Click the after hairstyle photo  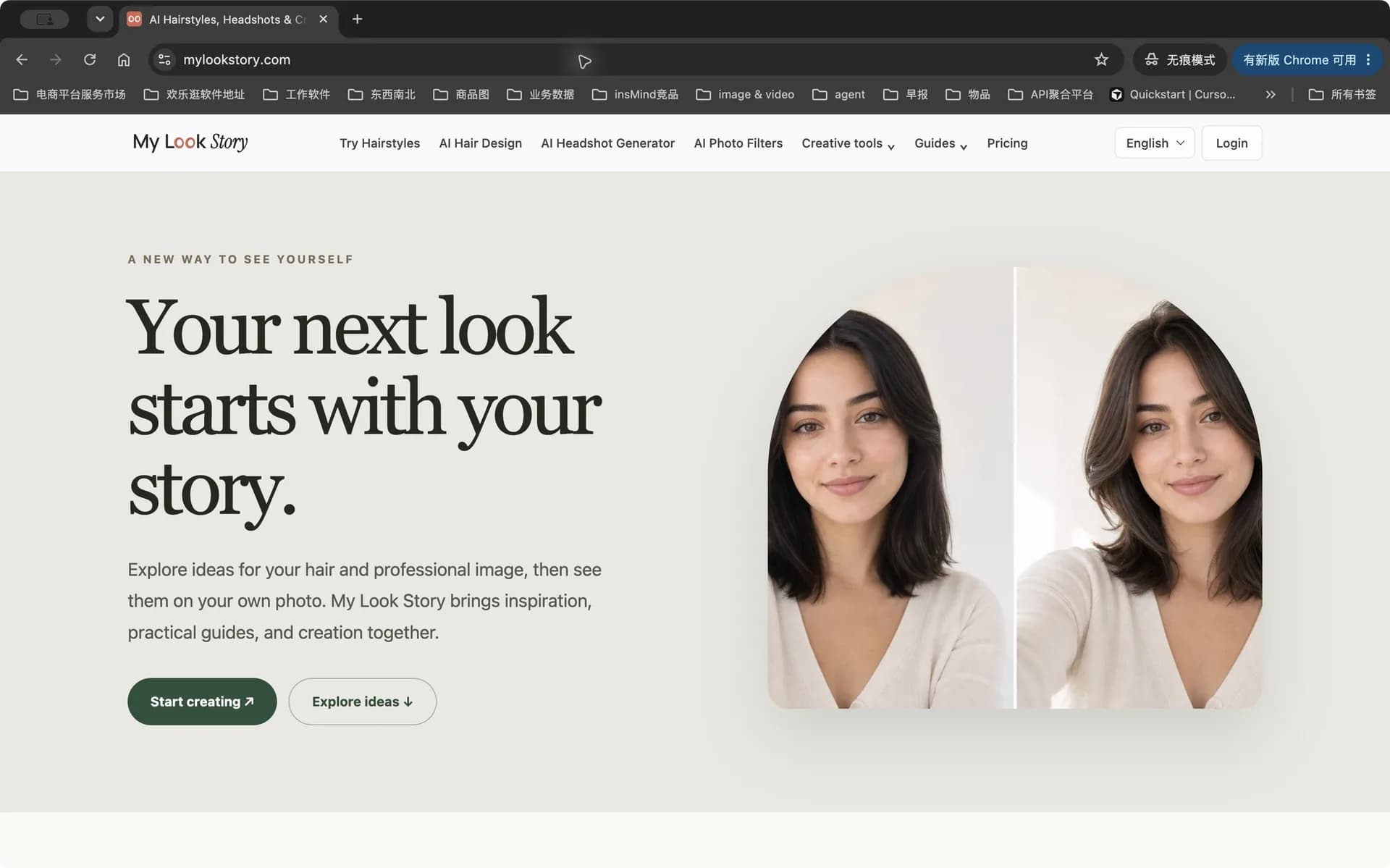[1140, 487]
